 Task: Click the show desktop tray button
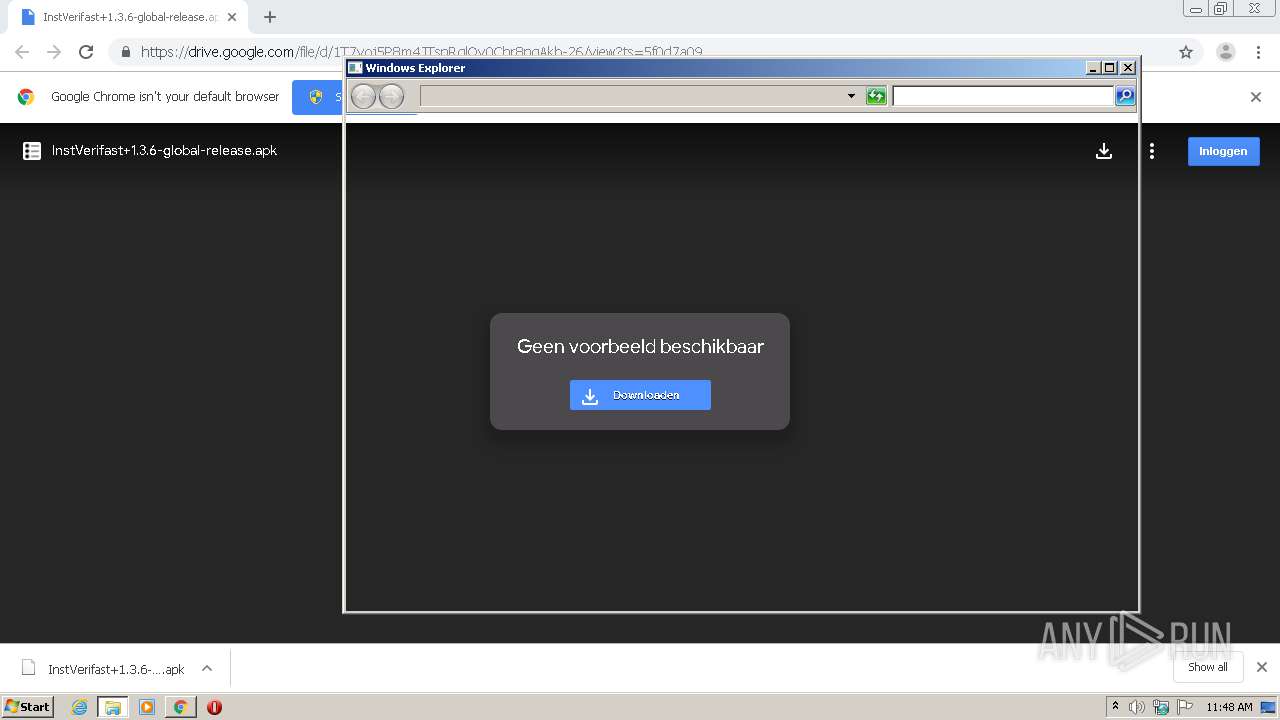pyautogui.click(x=1268, y=707)
